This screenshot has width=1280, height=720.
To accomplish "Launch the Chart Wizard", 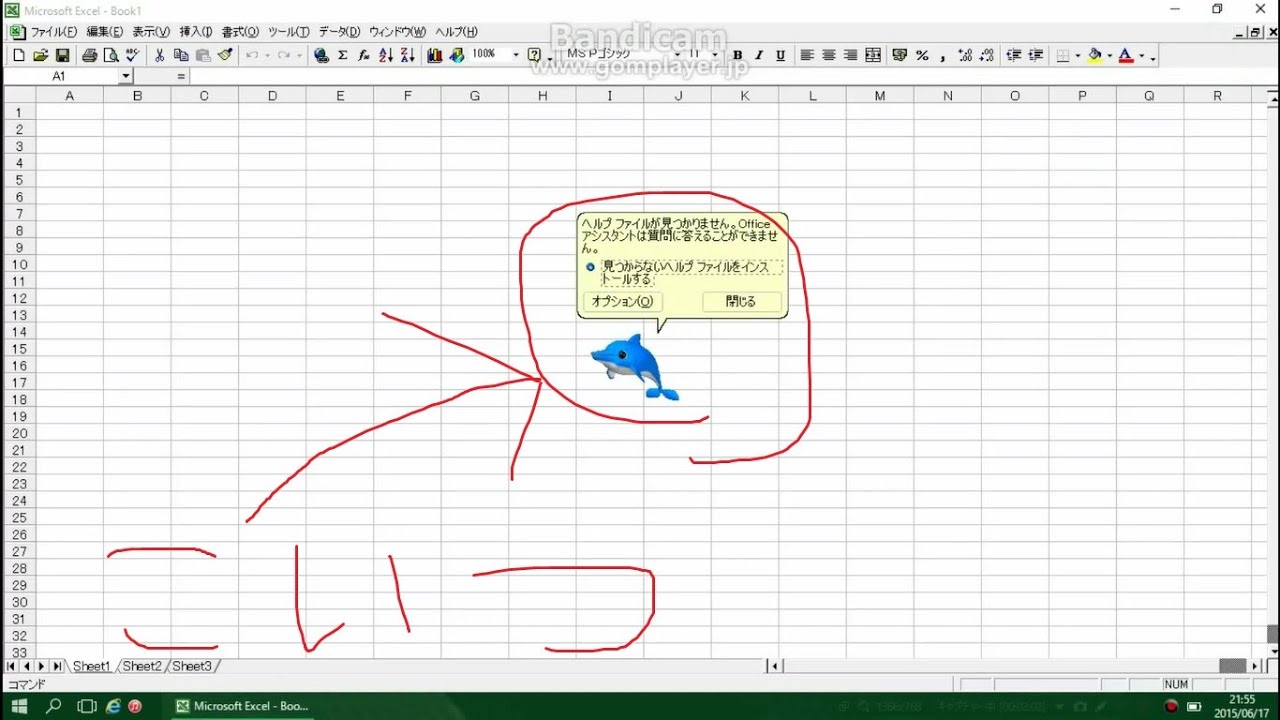I will pos(435,56).
